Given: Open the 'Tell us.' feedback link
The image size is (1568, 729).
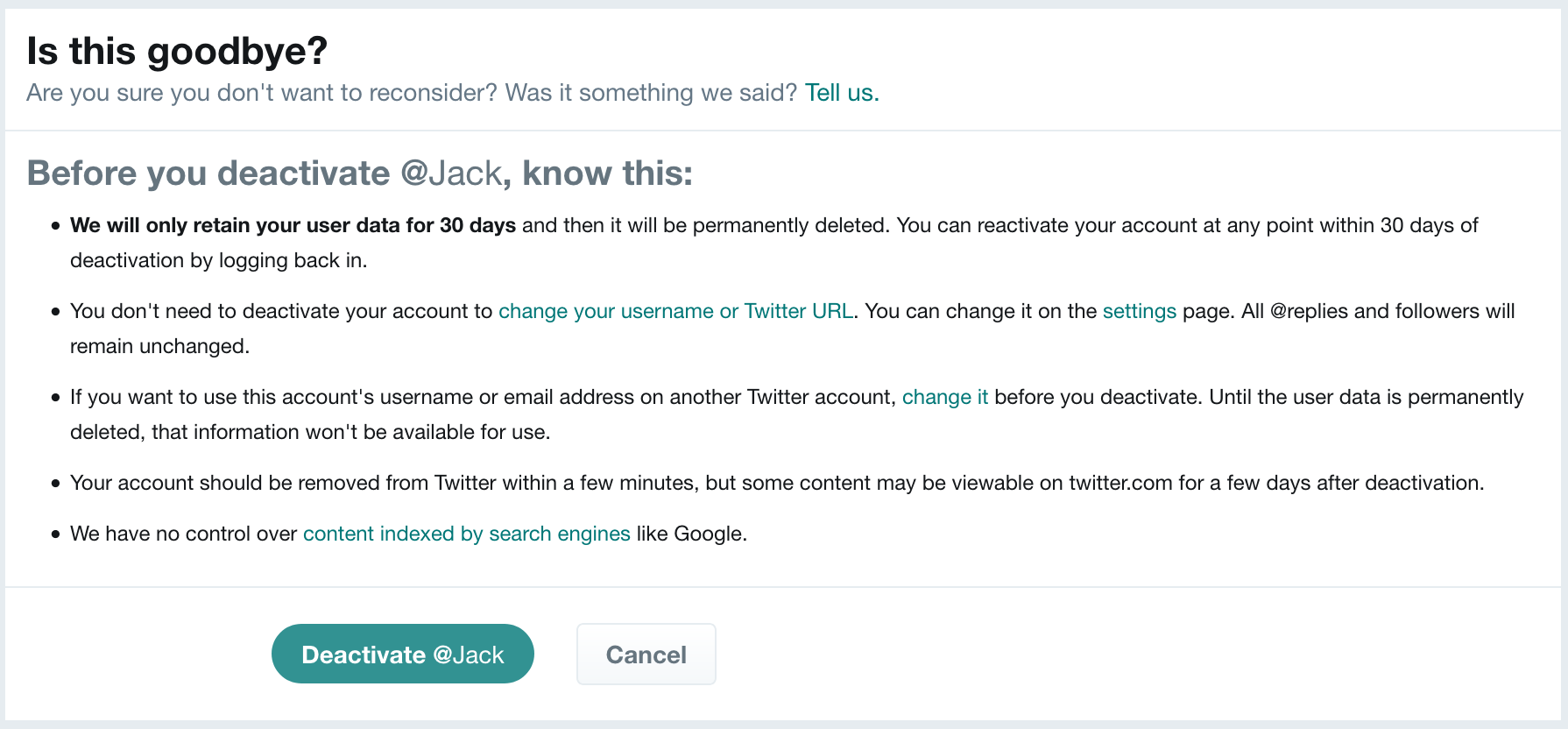Looking at the screenshot, I should 841,93.
